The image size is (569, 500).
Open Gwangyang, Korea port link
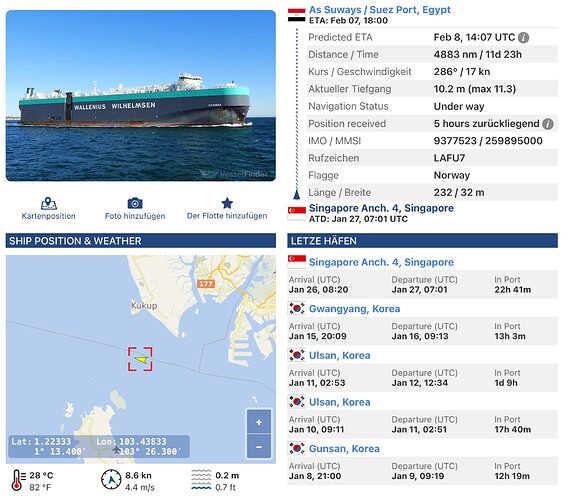(x=354, y=309)
